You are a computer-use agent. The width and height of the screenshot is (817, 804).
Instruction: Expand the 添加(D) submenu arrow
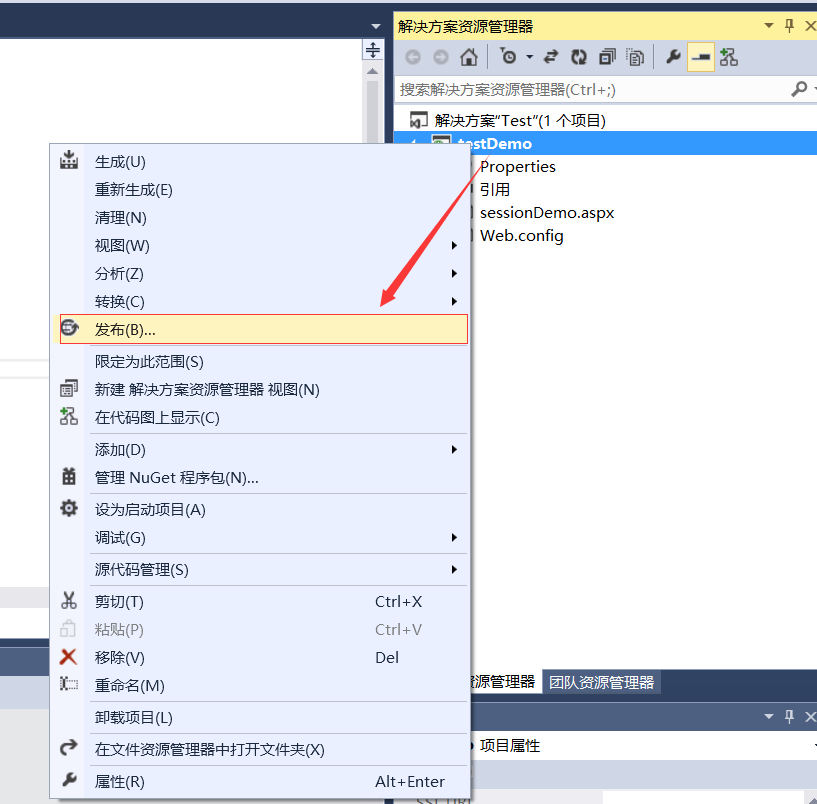point(455,449)
